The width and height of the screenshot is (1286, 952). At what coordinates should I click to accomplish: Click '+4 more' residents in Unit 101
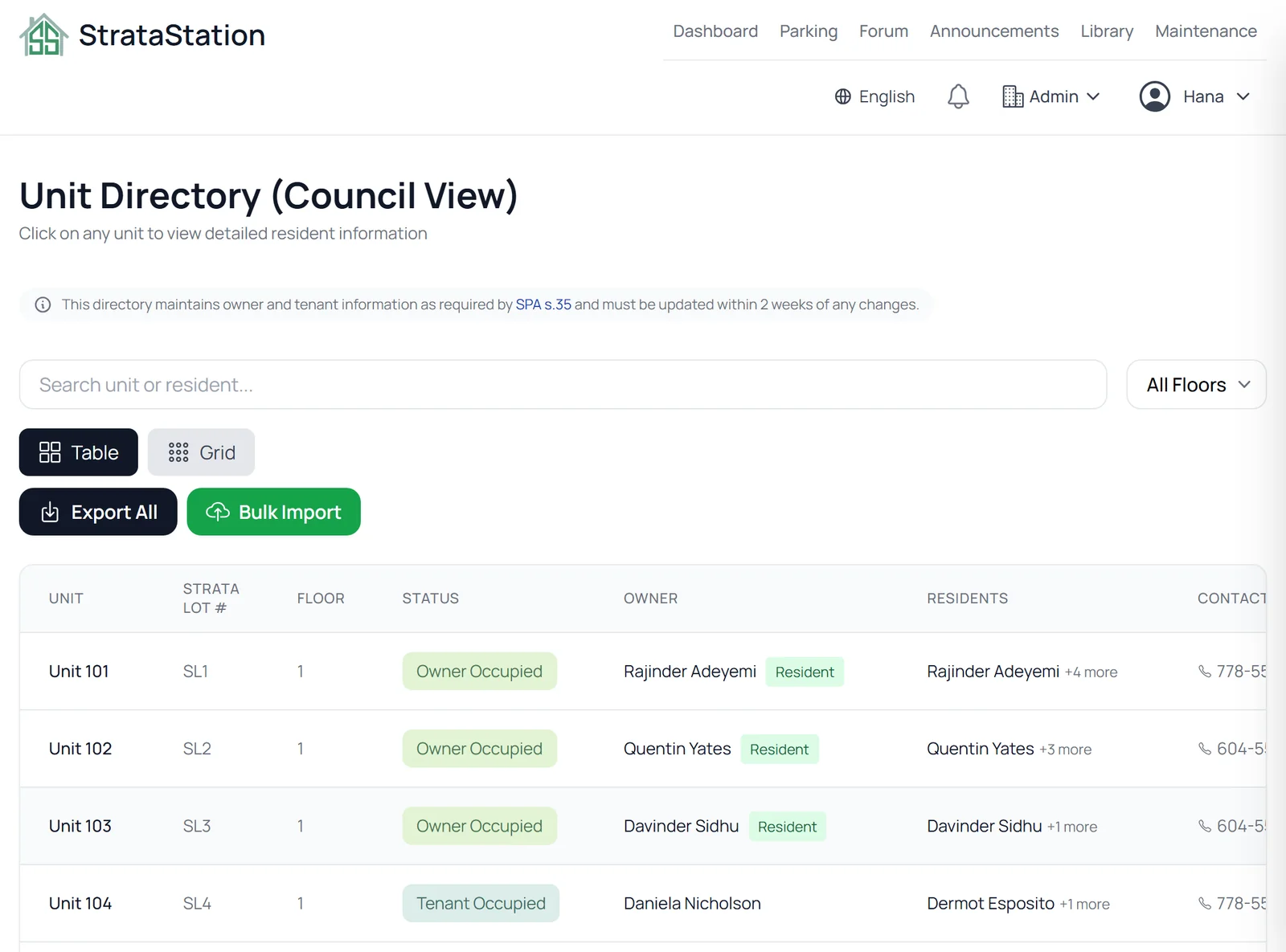click(1091, 672)
